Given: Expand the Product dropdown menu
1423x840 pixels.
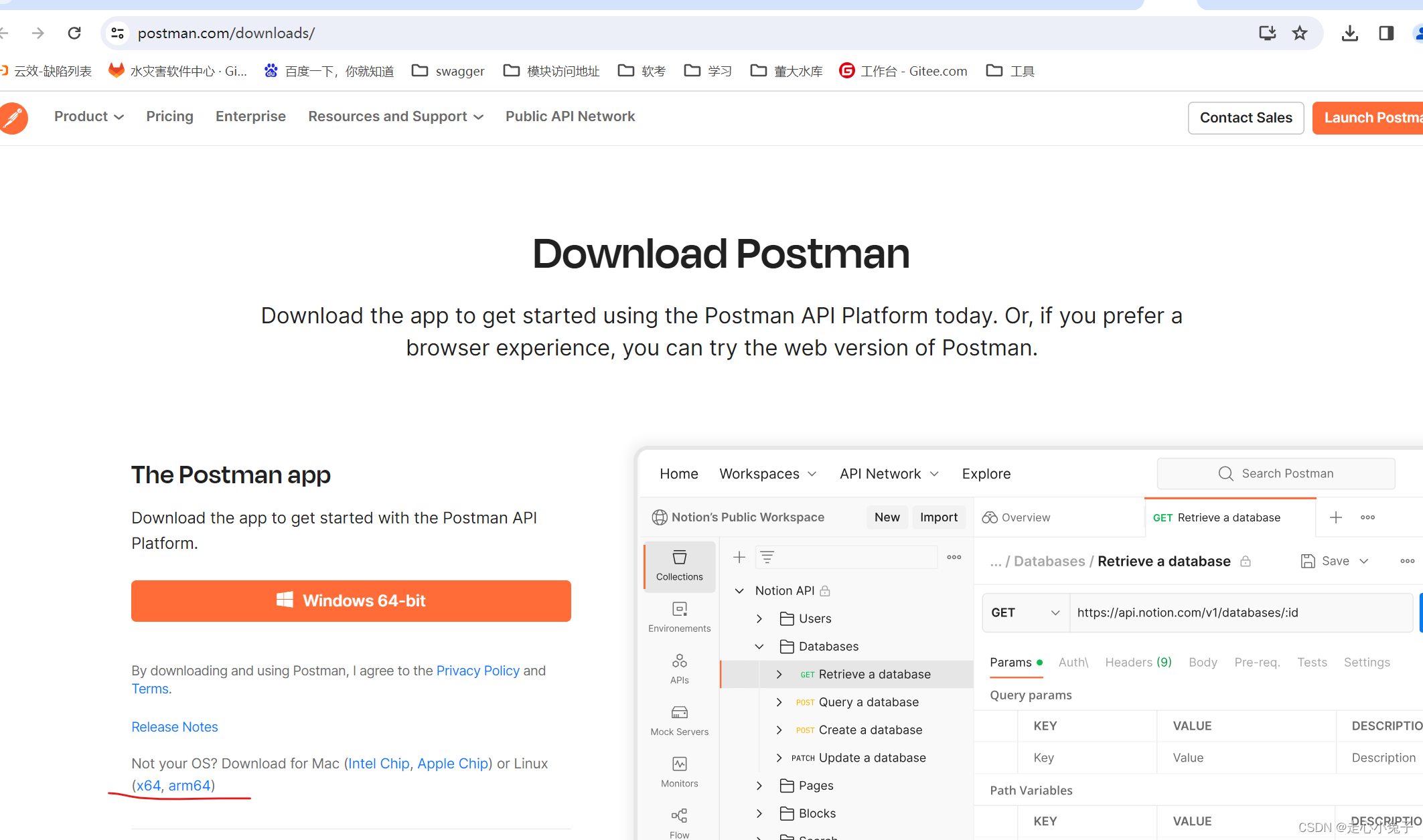Looking at the screenshot, I should click(88, 116).
